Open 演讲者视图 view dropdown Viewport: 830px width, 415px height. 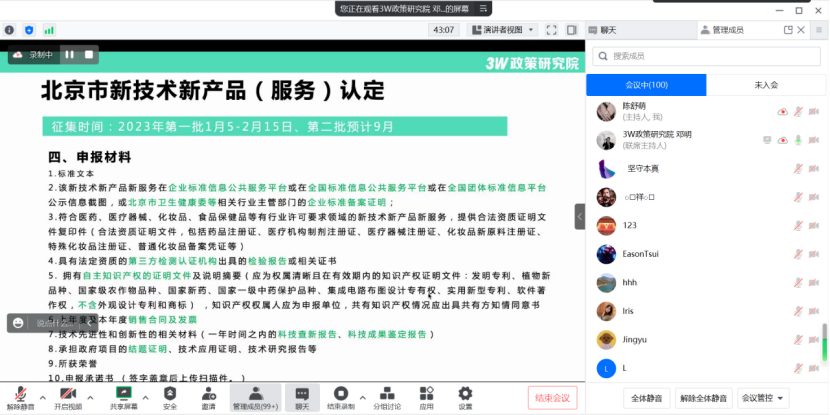503,30
